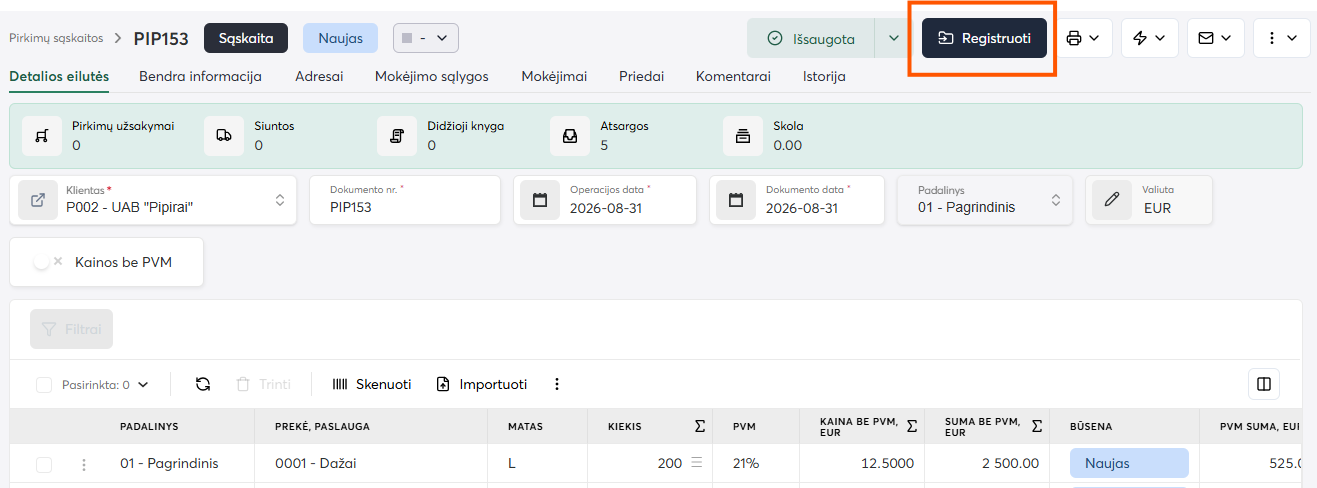Viewport: 1317px width, 488px height.
Task: Open the Adresai tab
Action: [x=319, y=76]
